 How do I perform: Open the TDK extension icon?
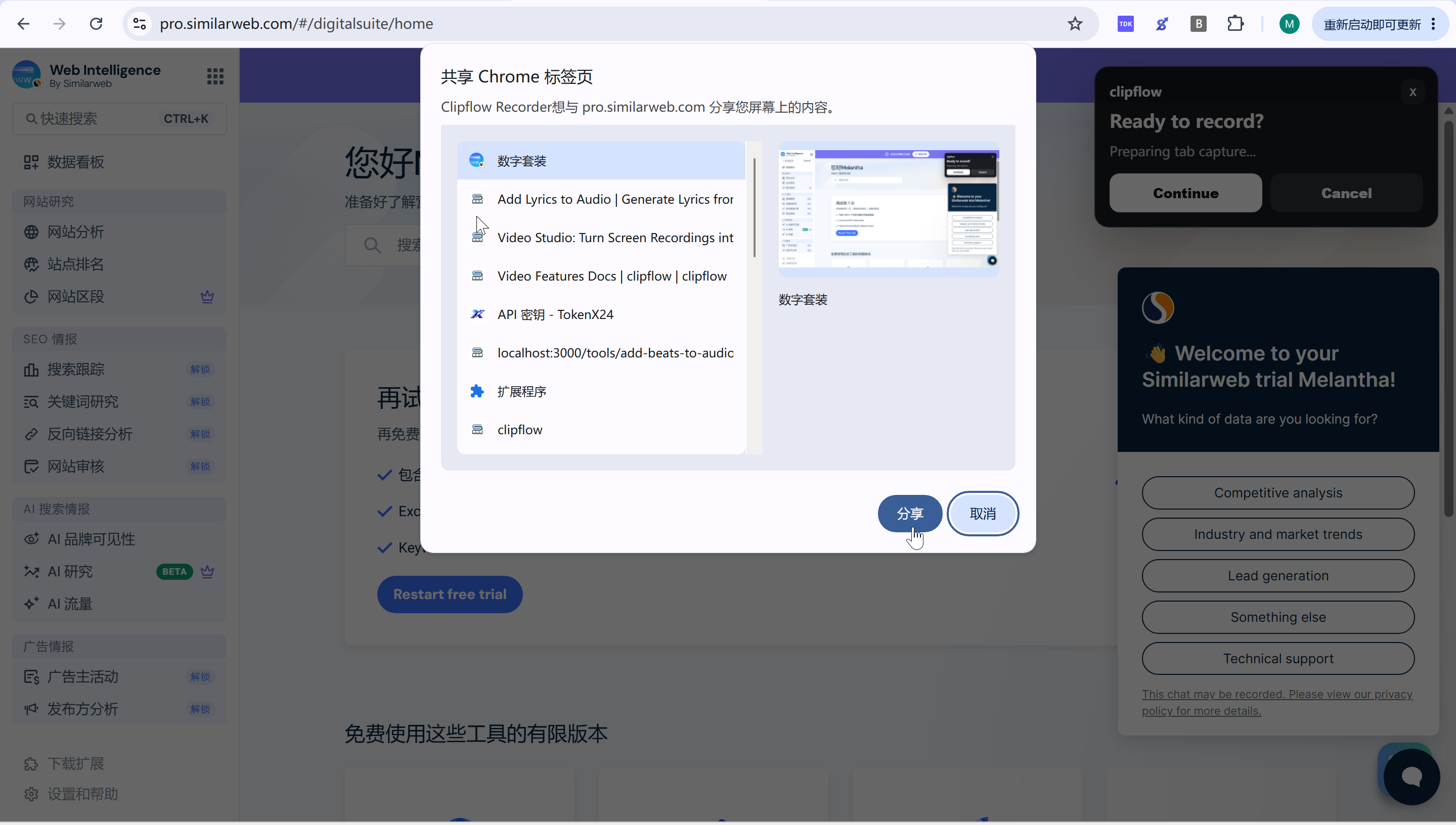coord(1126,24)
